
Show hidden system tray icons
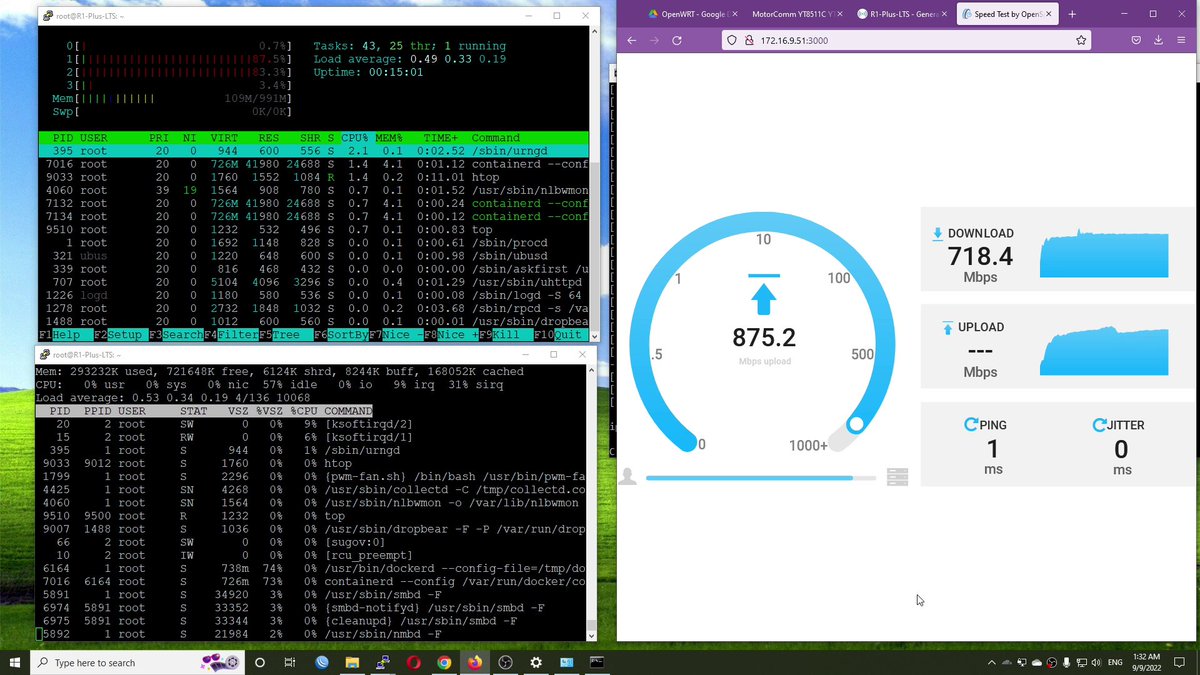point(992,662)
